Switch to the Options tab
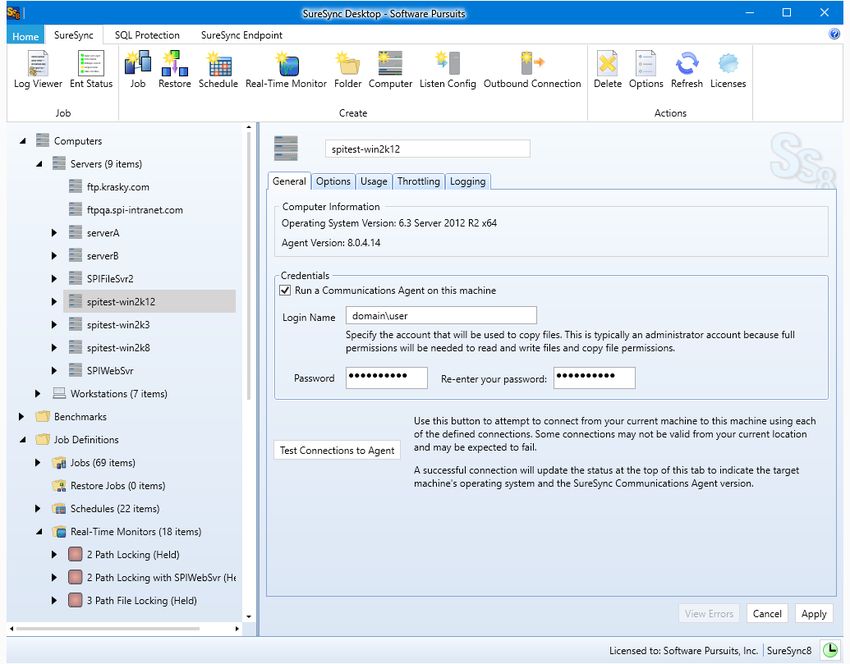 (333, 182)
